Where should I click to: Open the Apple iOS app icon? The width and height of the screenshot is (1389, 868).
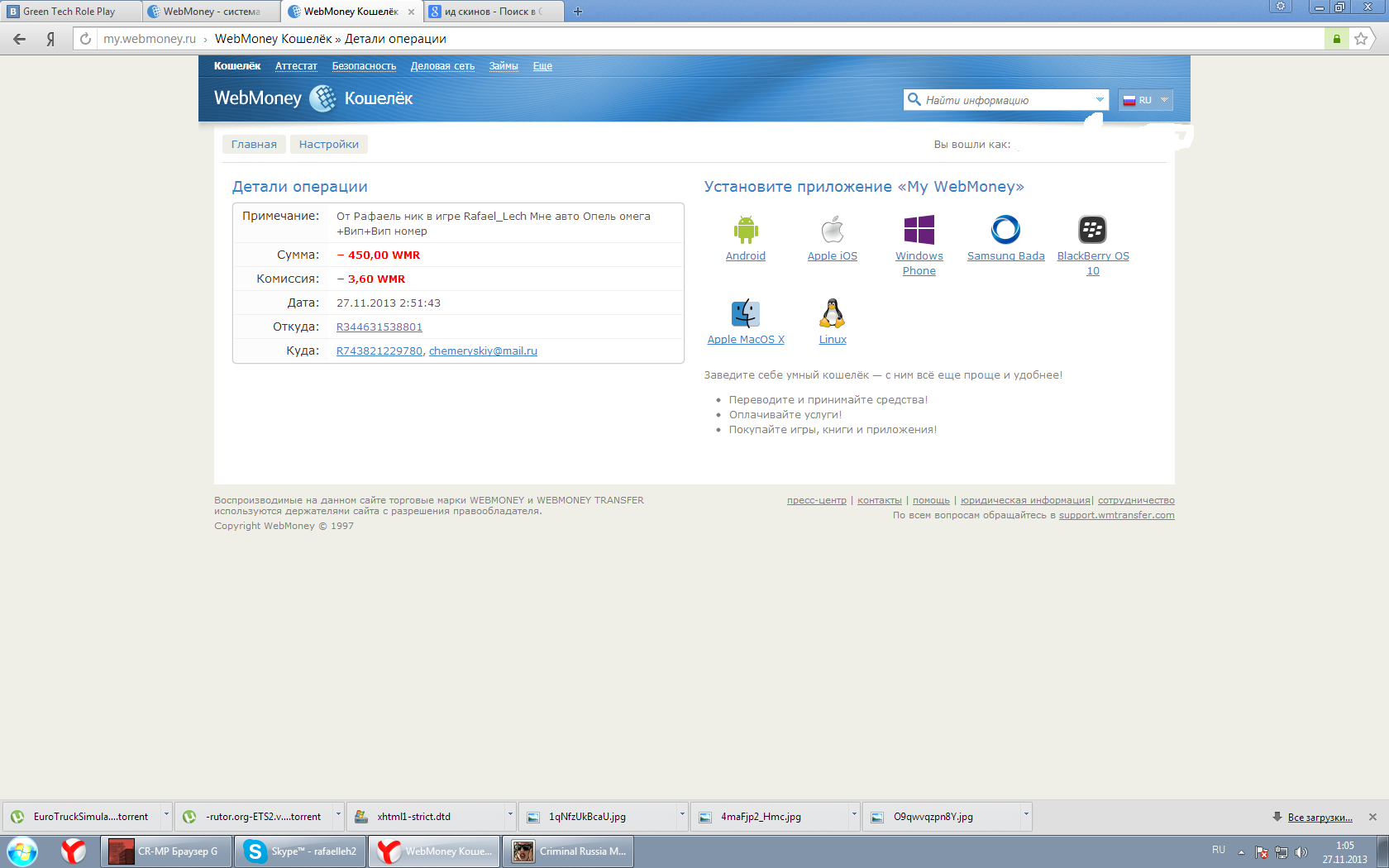coord(833,230)
